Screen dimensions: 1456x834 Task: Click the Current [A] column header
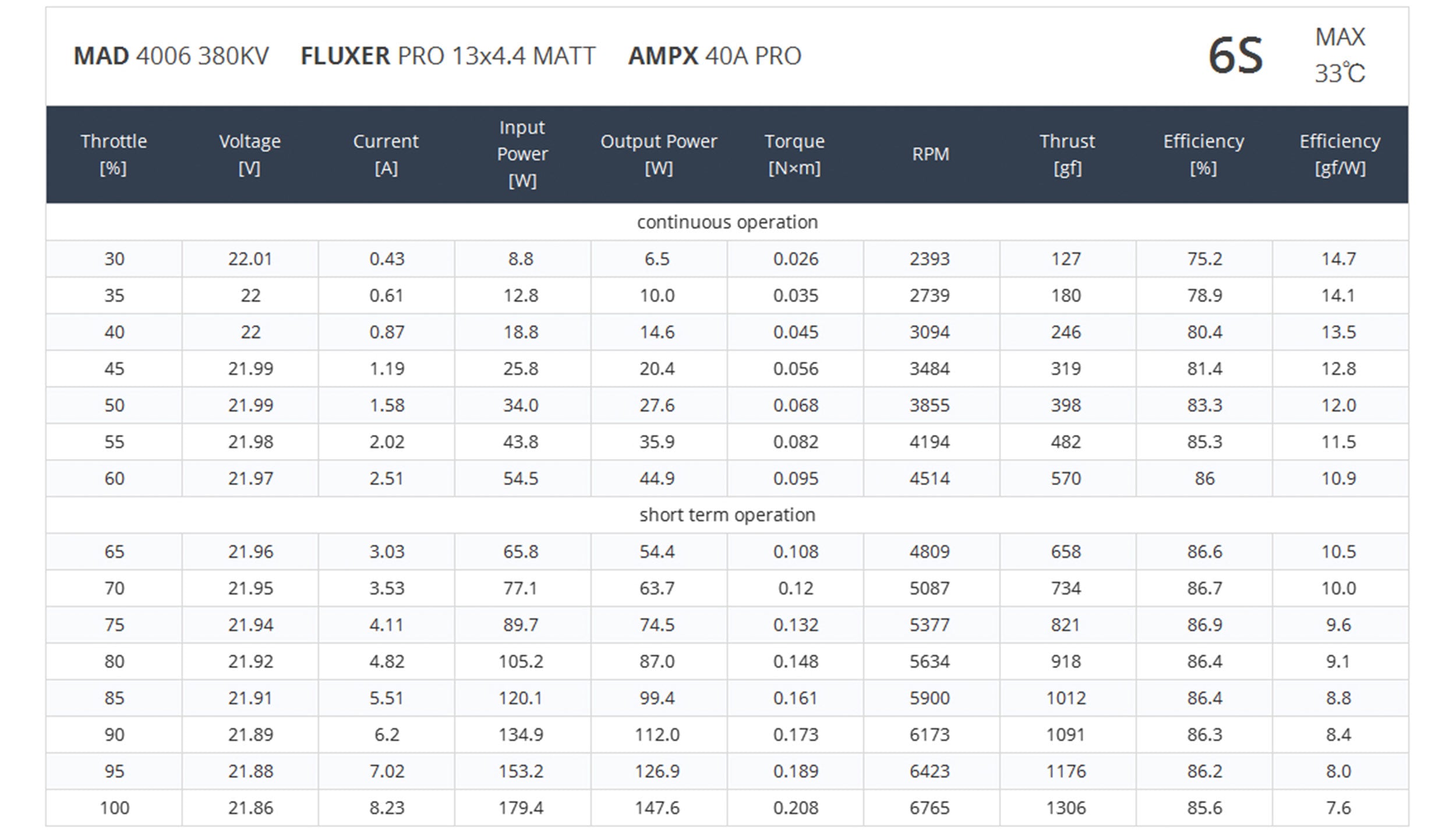386,154
